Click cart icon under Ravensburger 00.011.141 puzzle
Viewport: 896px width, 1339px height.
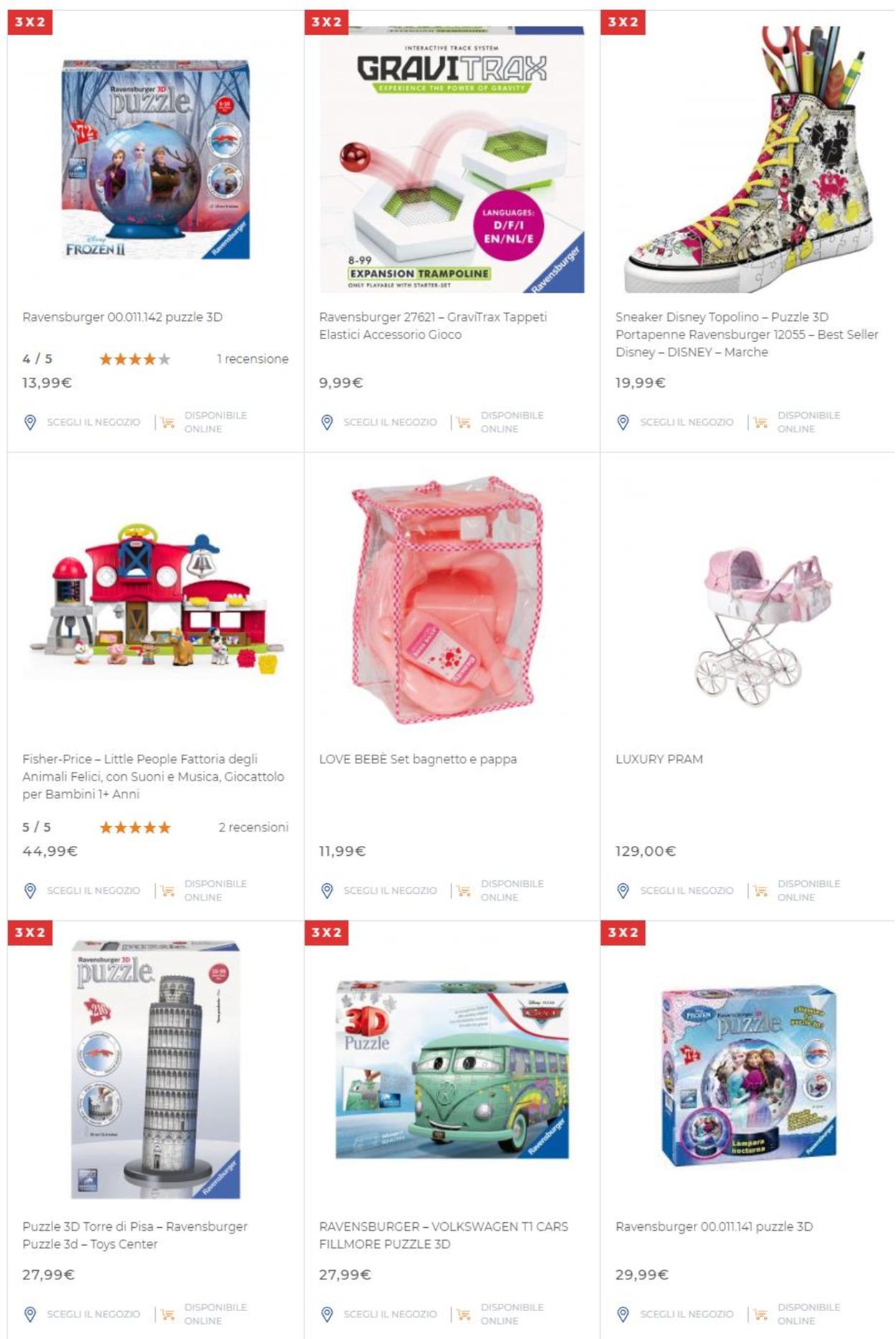761,1315
